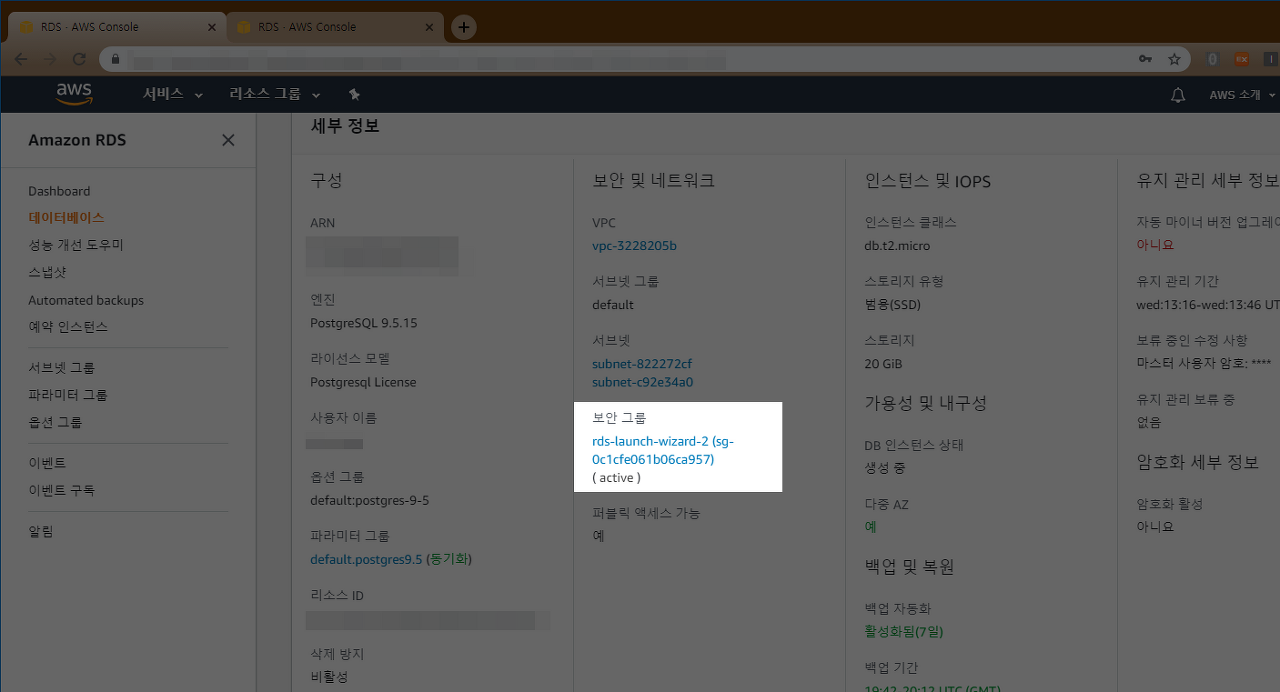
Task: Click the 인스턴스 및 IOPS heading
Action: pyautogui.click(x=928, y=181)
